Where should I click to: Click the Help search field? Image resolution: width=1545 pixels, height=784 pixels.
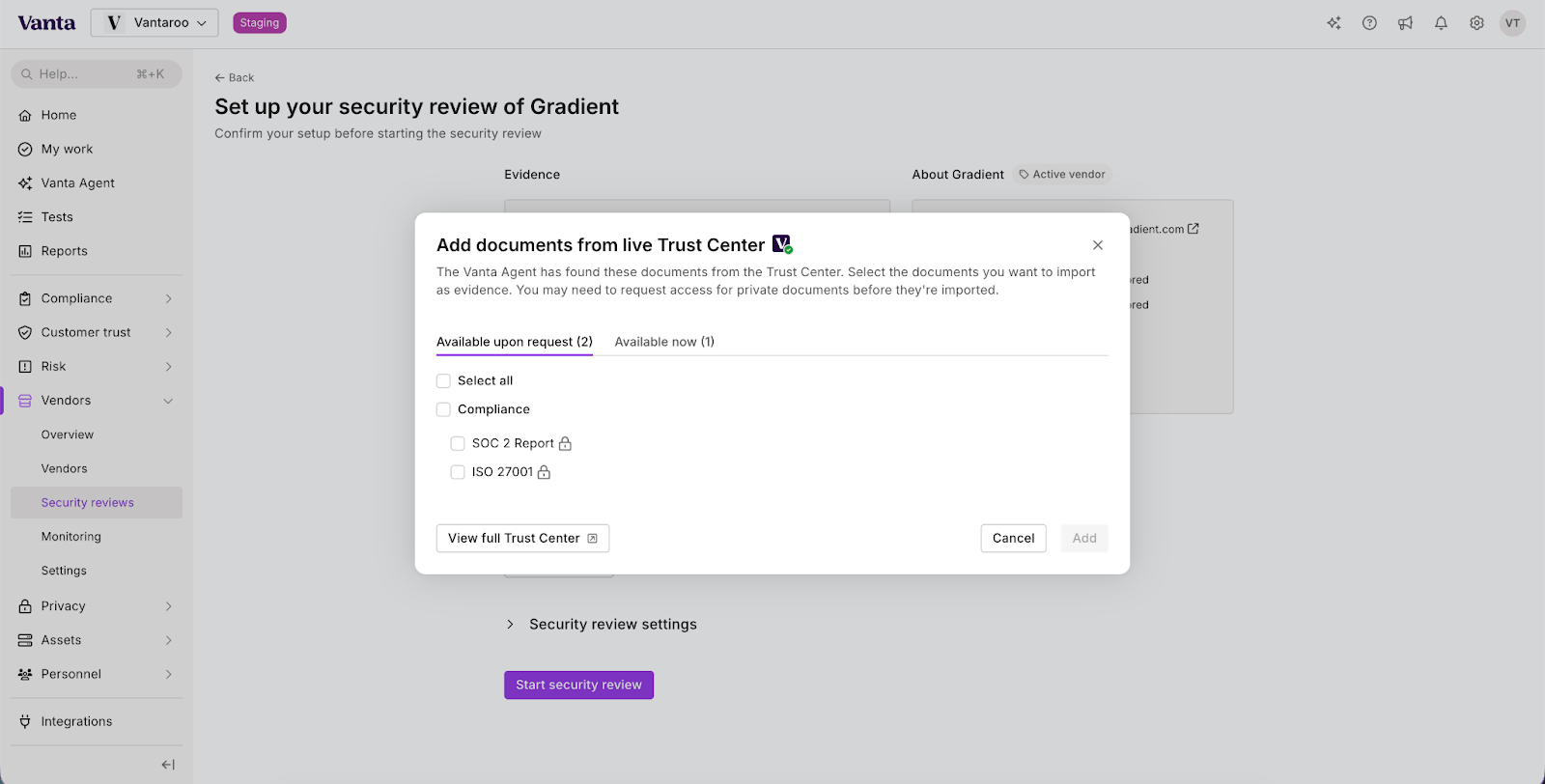[97, 74]
